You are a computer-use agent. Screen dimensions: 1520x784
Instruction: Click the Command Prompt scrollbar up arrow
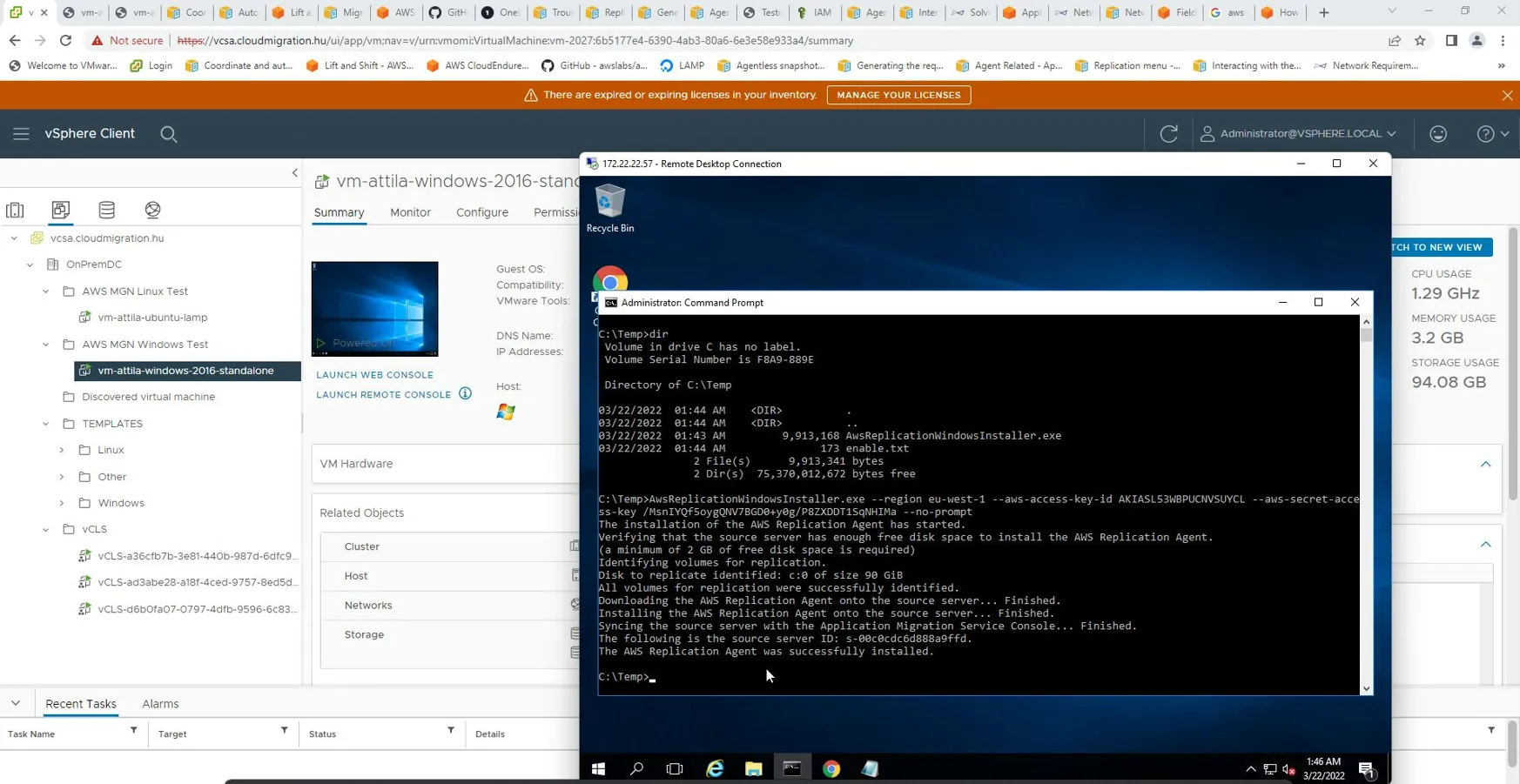pyautogui.click(x=1366, y=322)
